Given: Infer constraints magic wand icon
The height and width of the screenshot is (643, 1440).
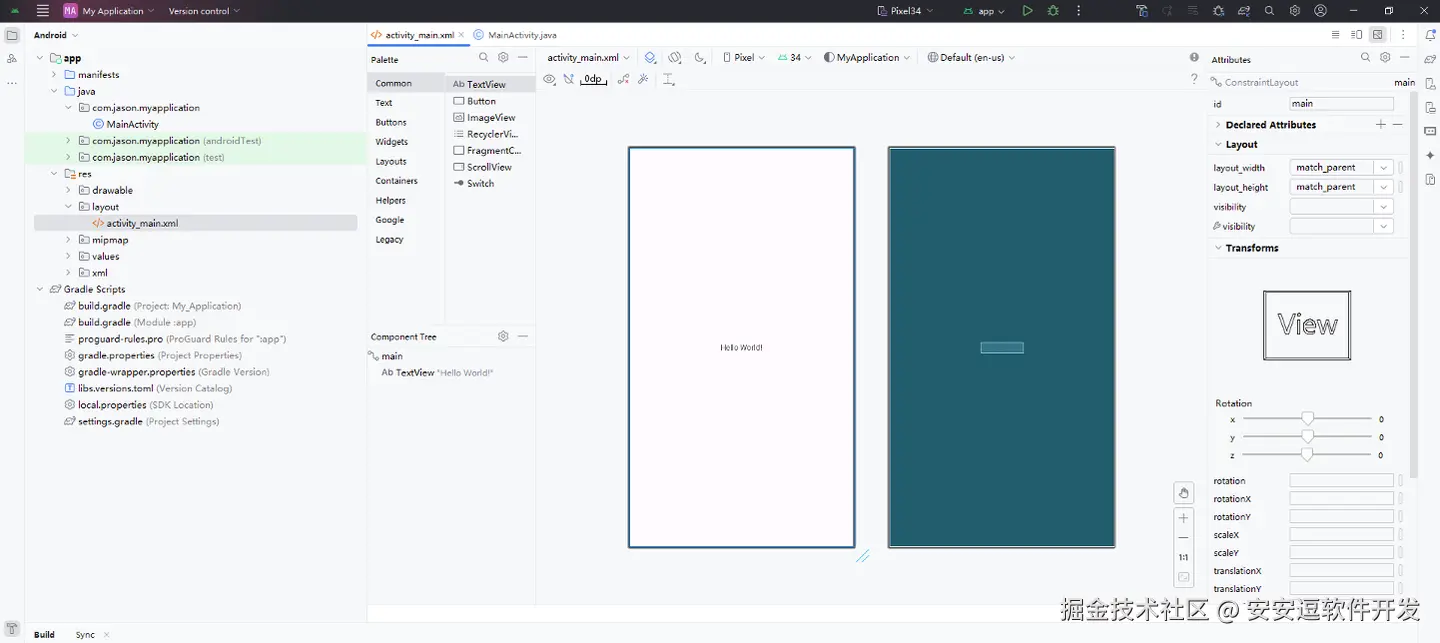Looking at the screenshot, I should point(643,79).
